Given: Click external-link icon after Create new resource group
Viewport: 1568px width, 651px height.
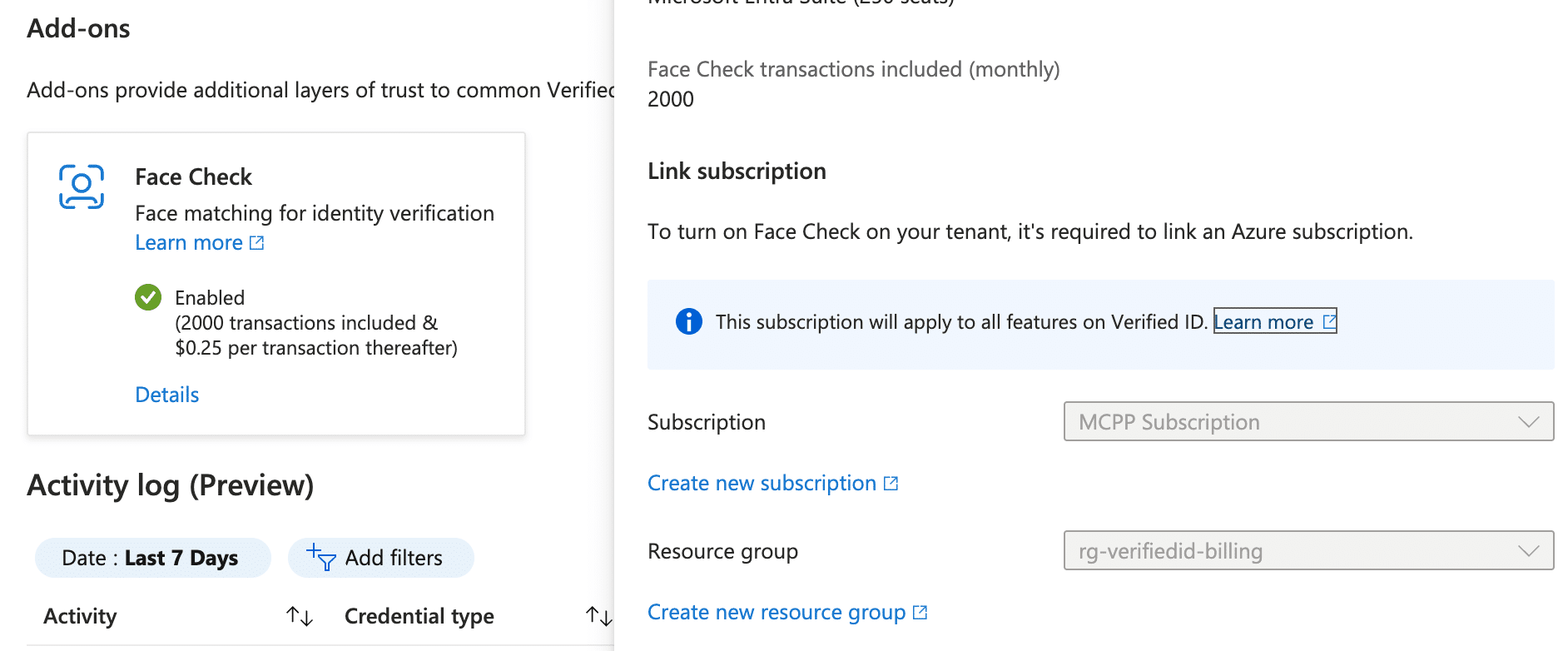Looking at the screenshot, I should point(920,613).
